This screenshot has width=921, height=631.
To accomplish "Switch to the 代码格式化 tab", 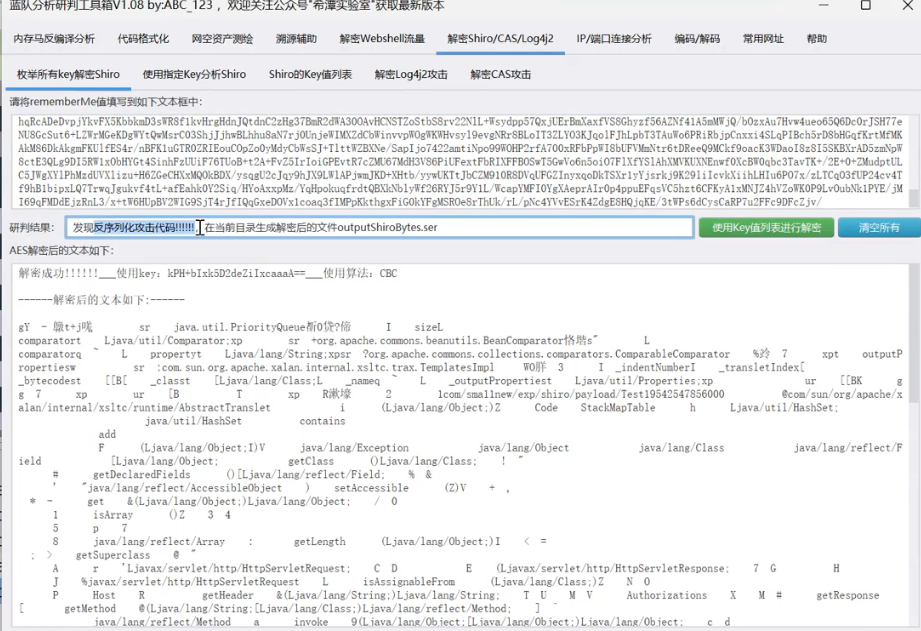I will pyautogui.click(x=143, y=39).
